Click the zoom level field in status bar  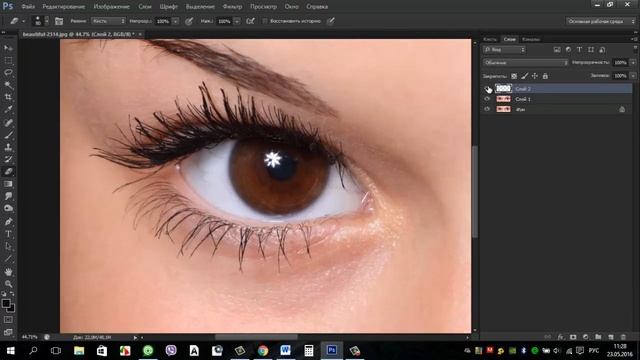(x=29, y=337)
